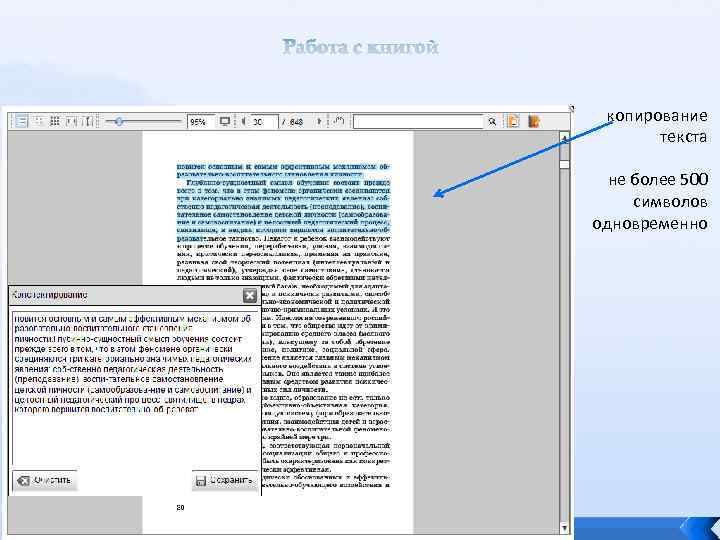Click the copy text page icon
Viewport: 720px width, 540px height.
[513, 121]
